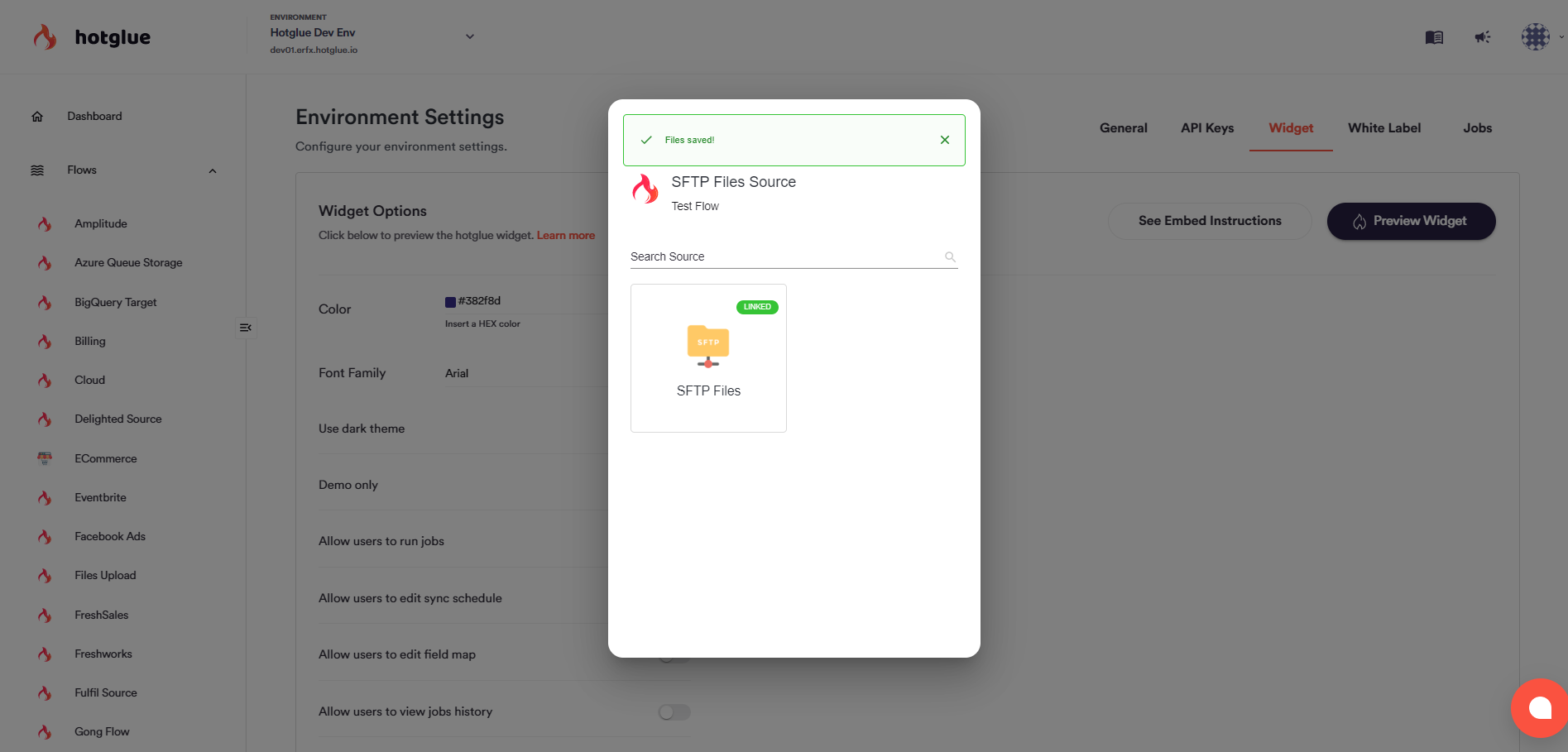1568x752 pixels.
Task: Switch to the White Label tab
Action: 1384,128
